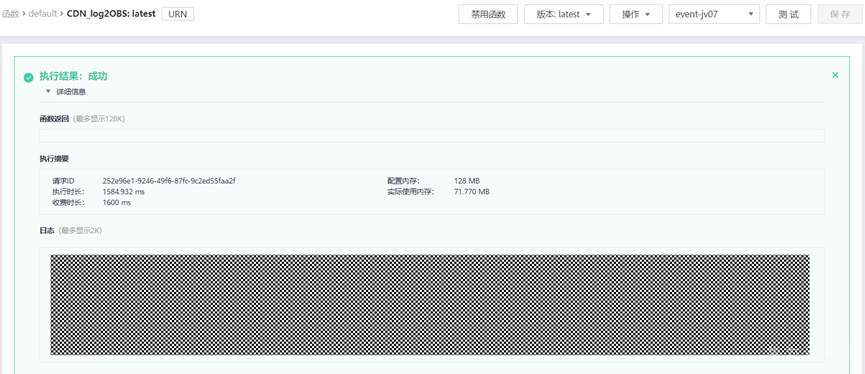This screenshot has height=374, width=865.
Task: Click the 71.770 MB used memory value
Action: pyautogui.click(x=471, y=191)
